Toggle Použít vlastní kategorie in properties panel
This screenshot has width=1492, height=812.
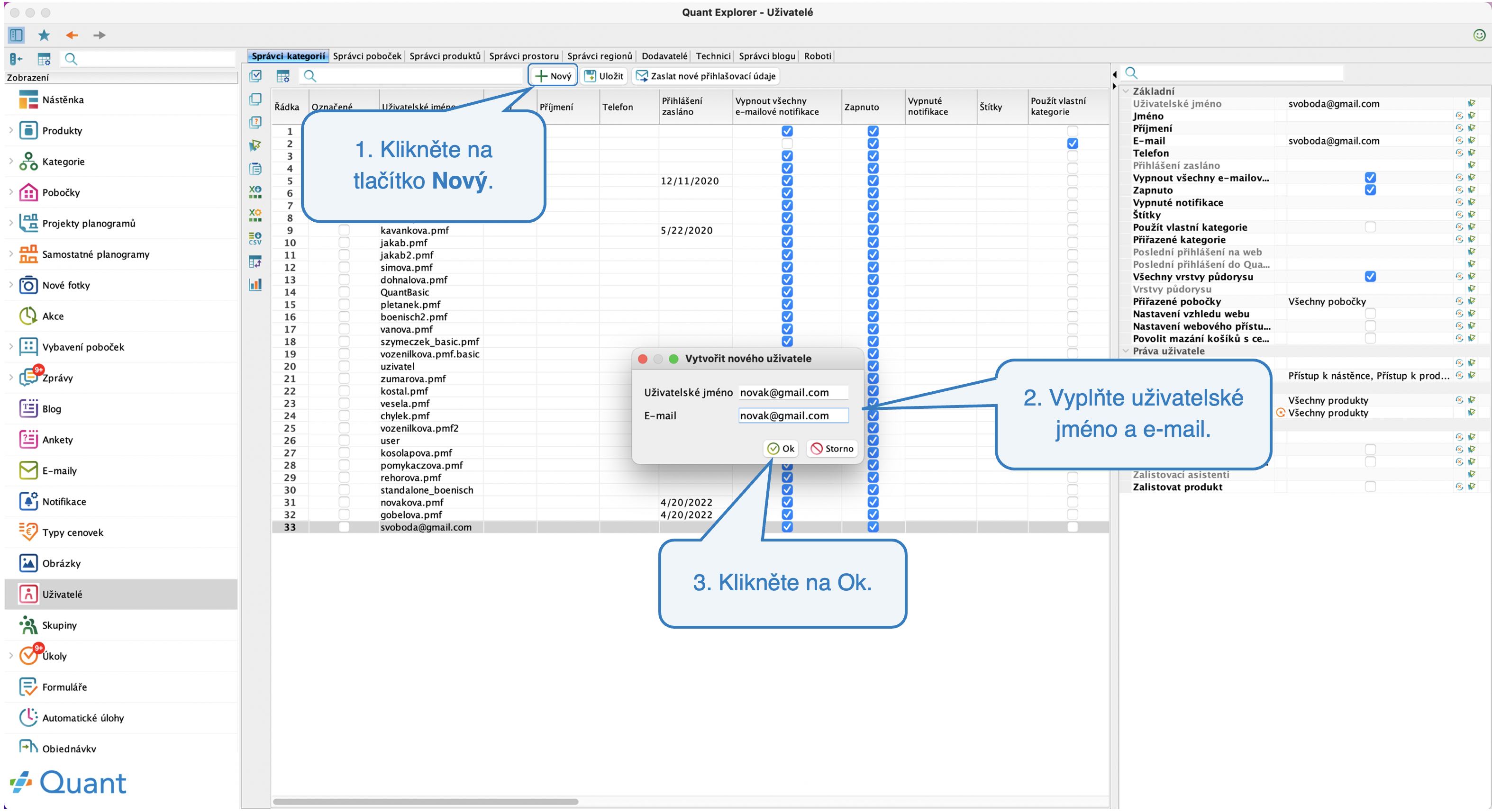click(x=1370, y=227)
